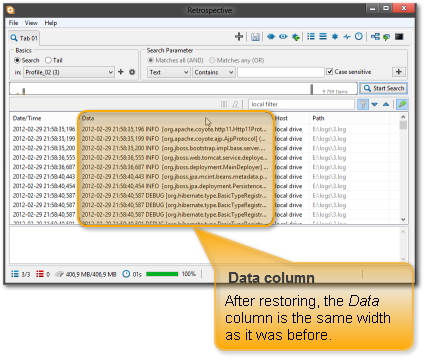Click the grayed pause columns icon
425x362 pixels.
[x=224, y=104]
